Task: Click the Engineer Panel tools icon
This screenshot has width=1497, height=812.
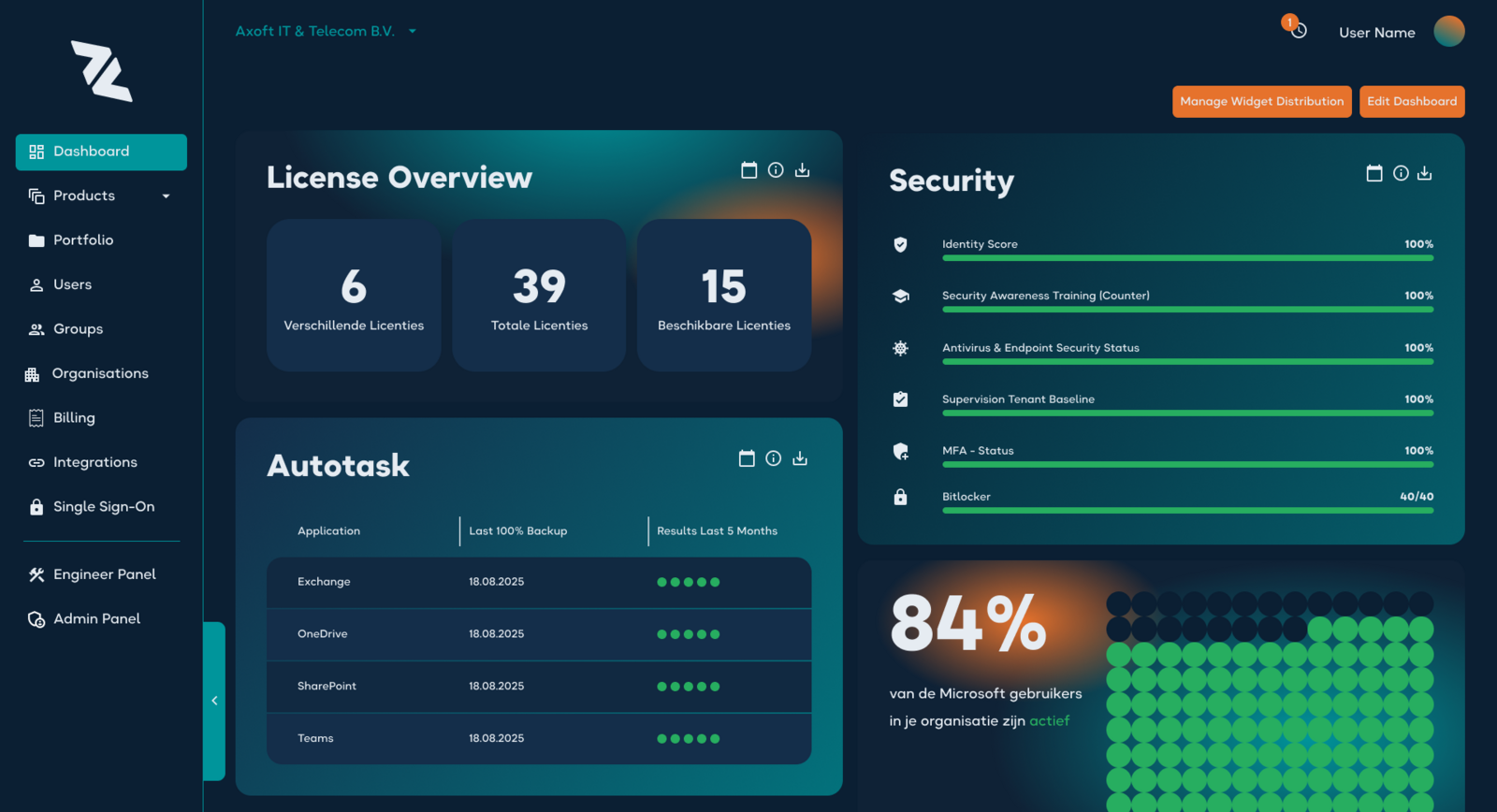Action: click(36, 574)
